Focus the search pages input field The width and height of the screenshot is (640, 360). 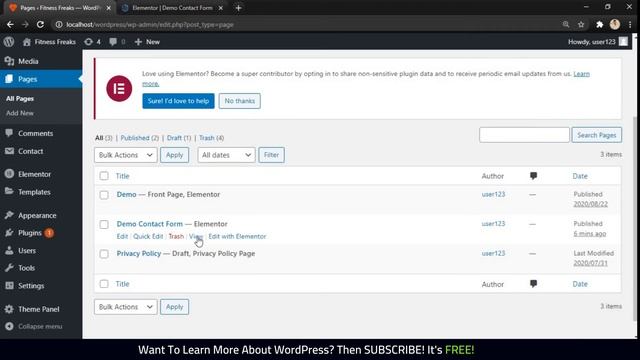coord(524,135)
